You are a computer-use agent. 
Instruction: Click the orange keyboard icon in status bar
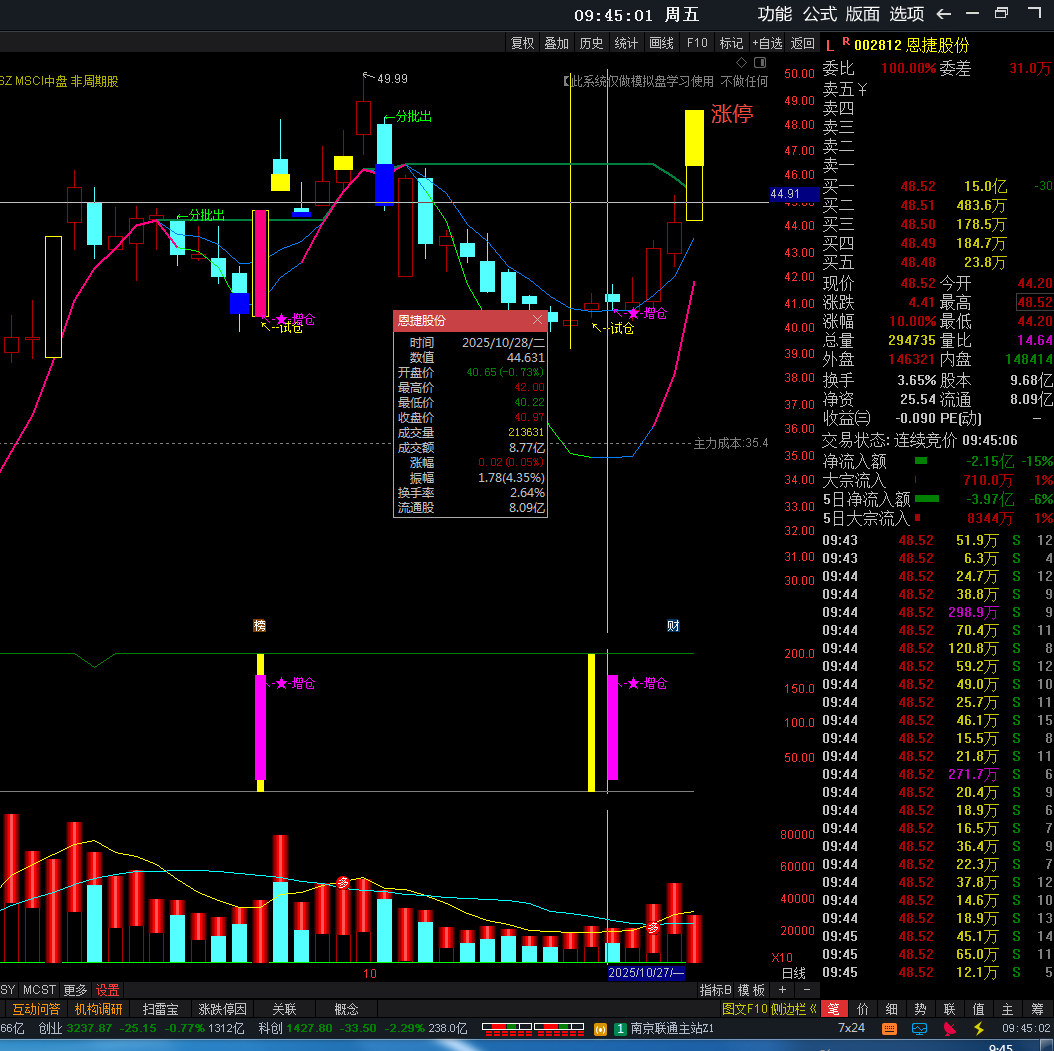coord(888,1028)
